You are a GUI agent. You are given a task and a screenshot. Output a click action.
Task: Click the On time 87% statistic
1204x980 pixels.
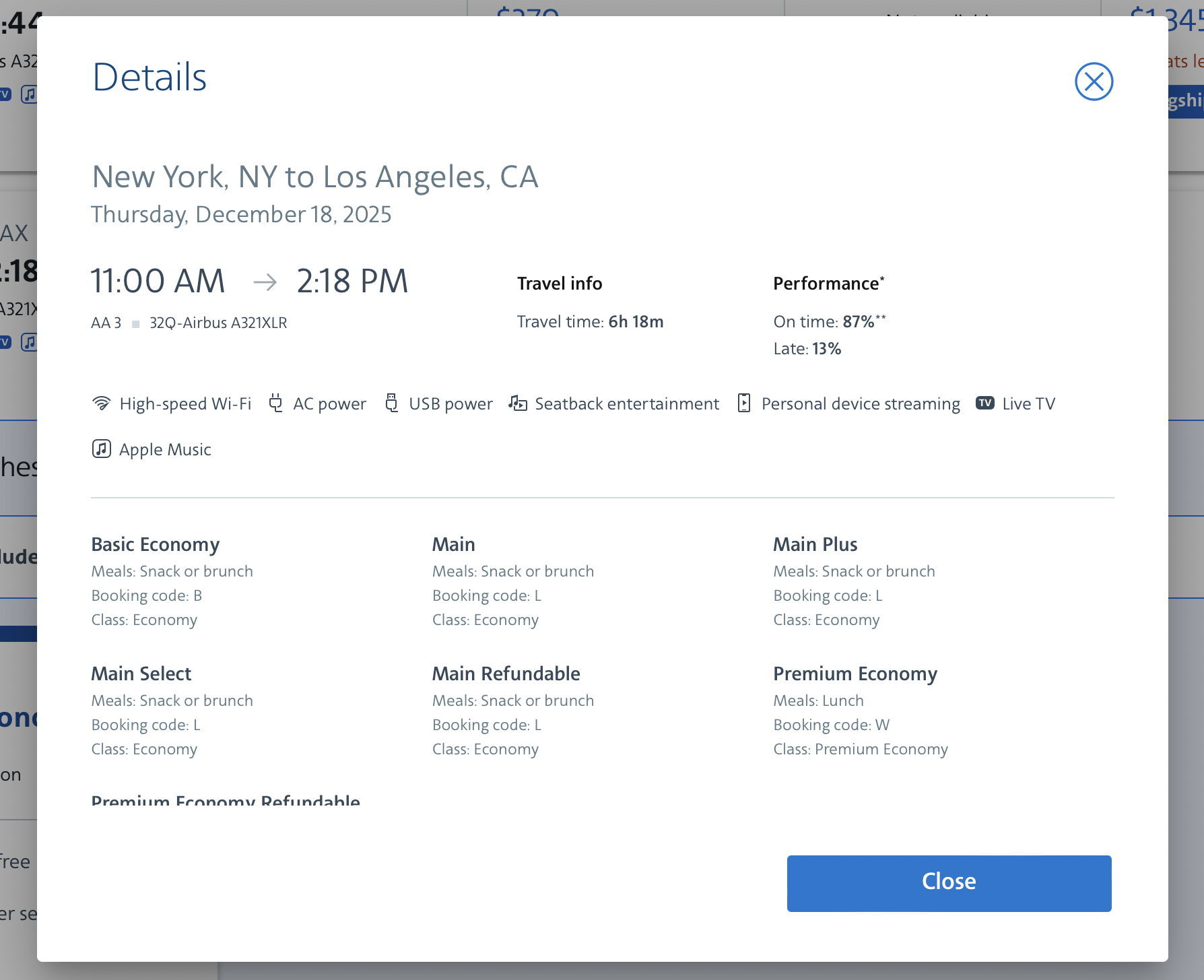pos(829,322)
